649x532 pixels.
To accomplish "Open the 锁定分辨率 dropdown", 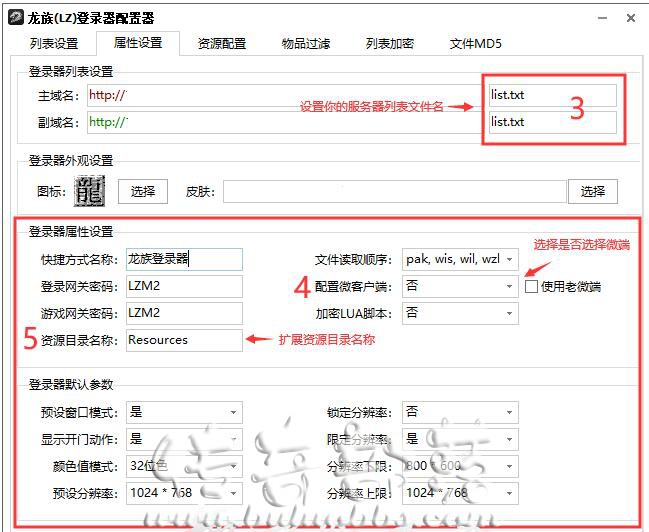I will tap(460, 412).
